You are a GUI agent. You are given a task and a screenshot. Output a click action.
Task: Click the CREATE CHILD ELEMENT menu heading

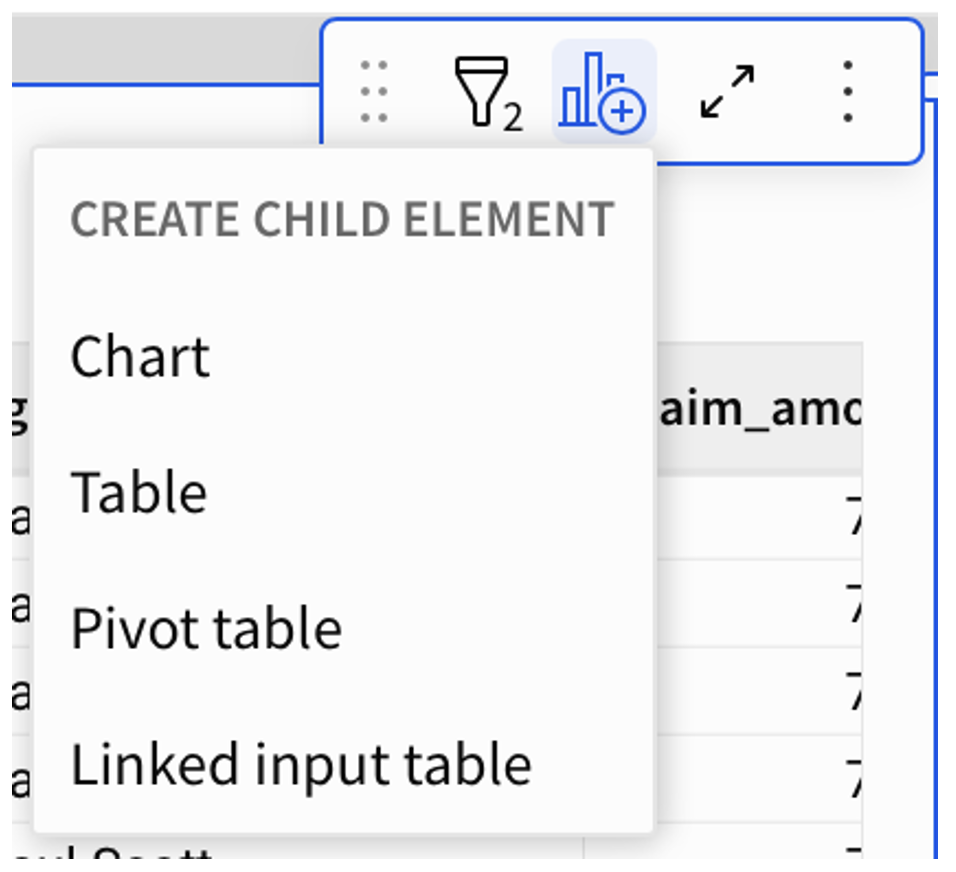342,220
